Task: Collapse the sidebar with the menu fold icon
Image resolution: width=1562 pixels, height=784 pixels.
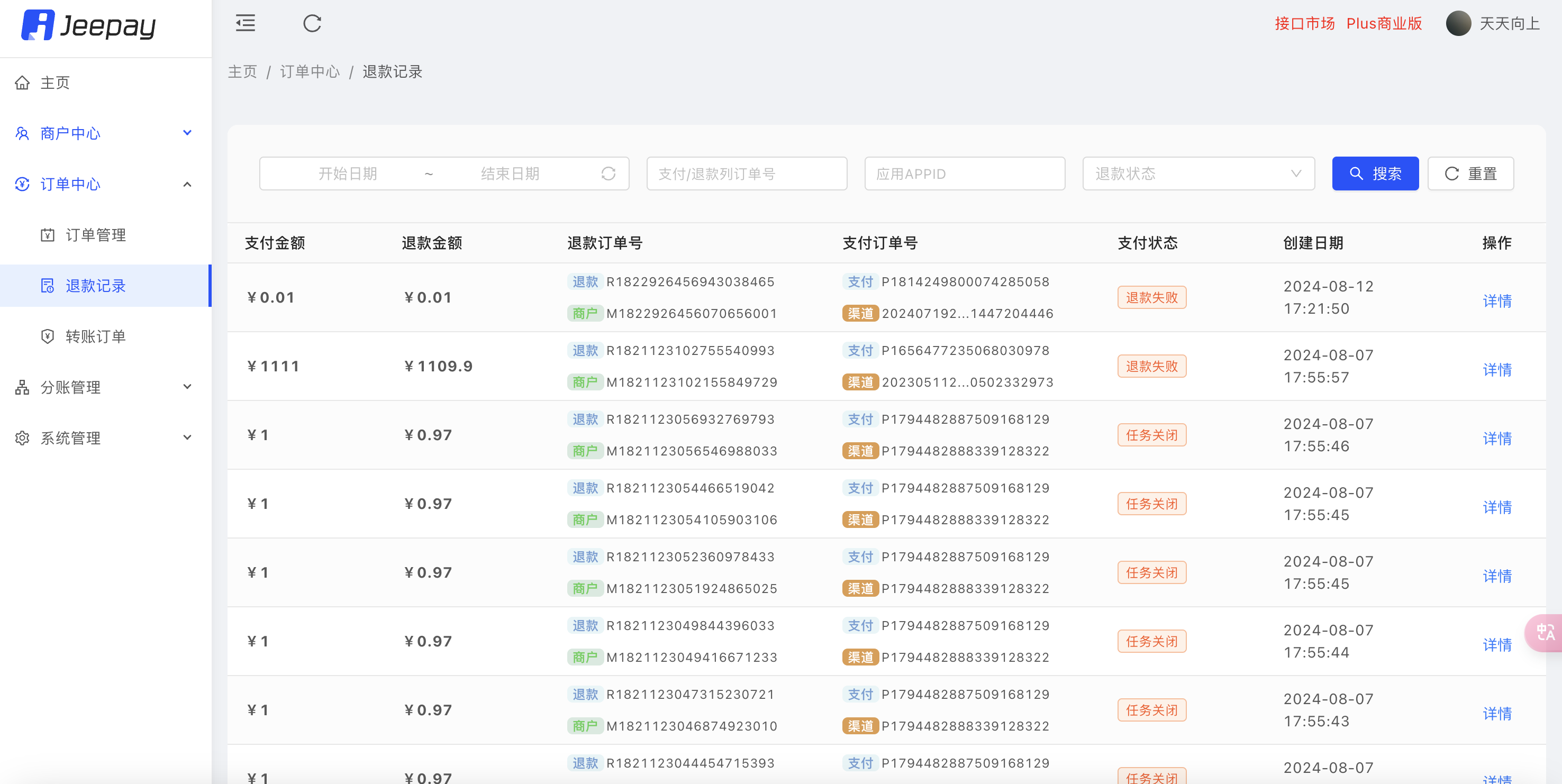Action: point(245,23)
